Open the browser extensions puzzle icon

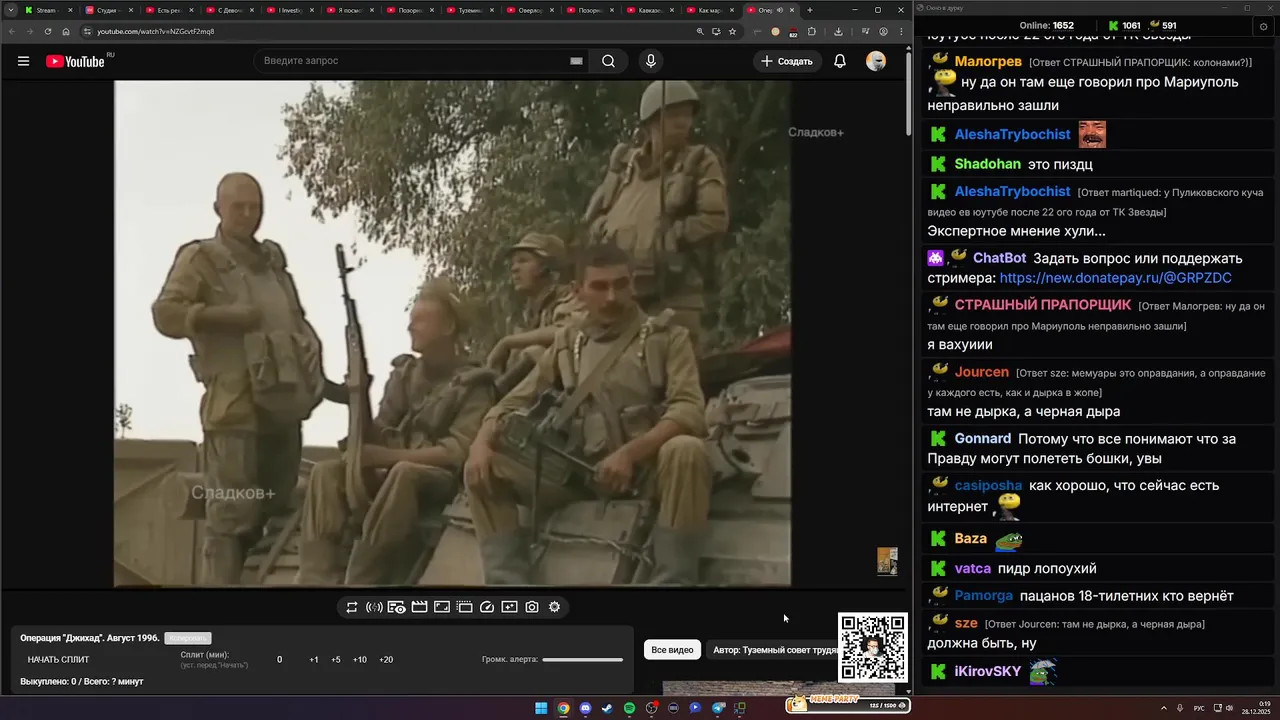tap(812, 31)
